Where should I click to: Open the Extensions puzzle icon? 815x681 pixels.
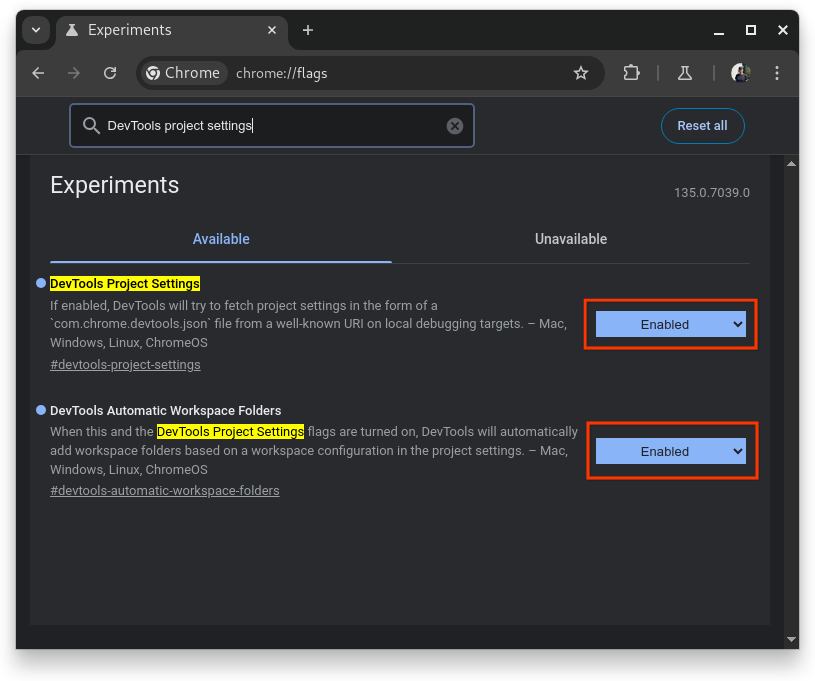click(631, 73)
